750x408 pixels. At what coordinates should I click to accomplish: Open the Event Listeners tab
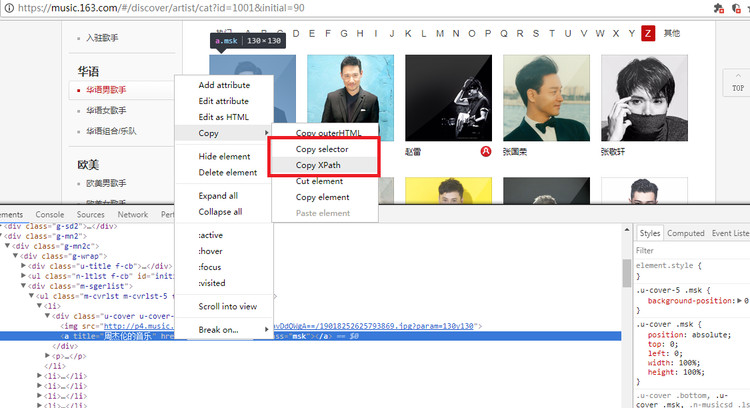[x=730, y=233]
